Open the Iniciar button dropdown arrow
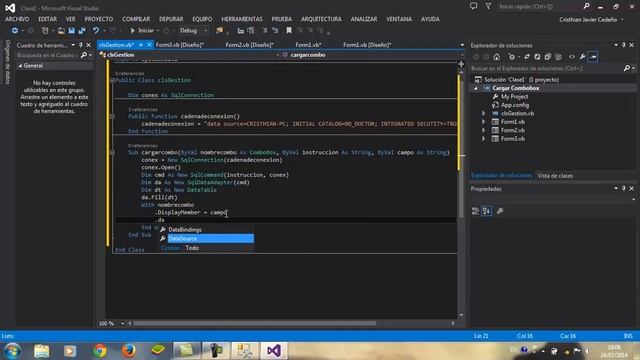640x360 pixels. 158,31
